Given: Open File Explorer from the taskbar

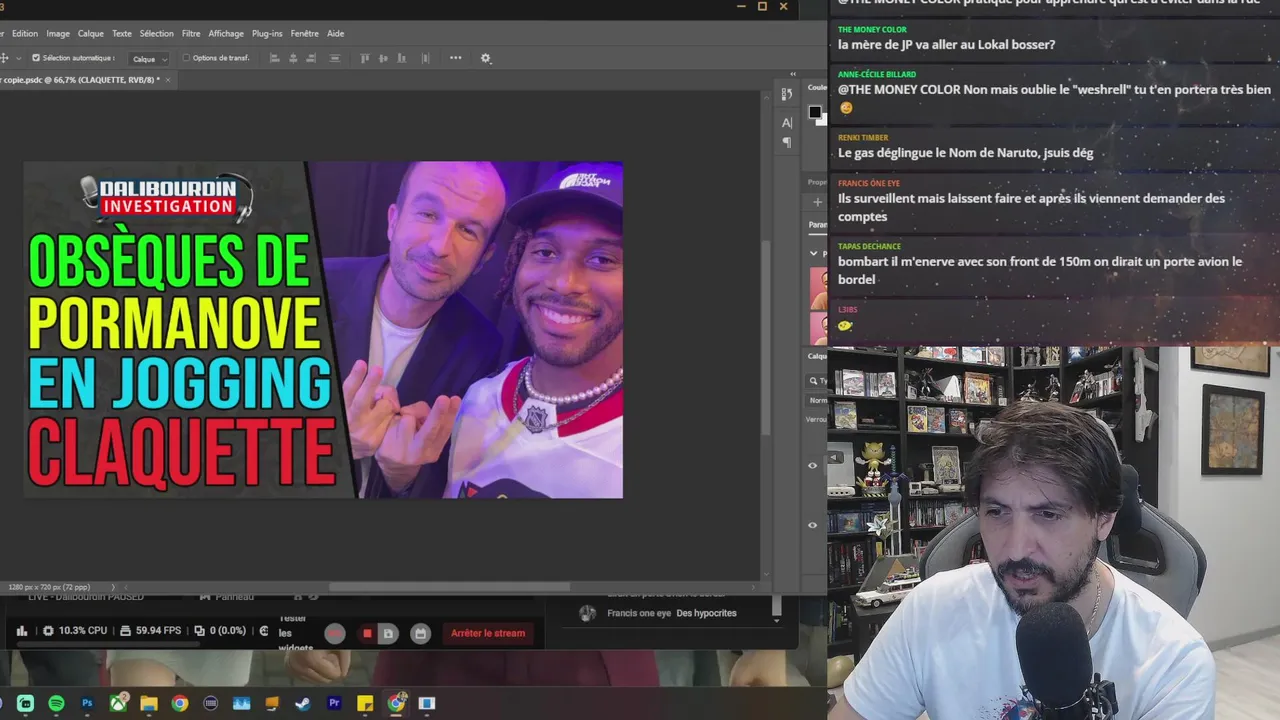Looking at the screenshot, I should [x=149, y=704].
